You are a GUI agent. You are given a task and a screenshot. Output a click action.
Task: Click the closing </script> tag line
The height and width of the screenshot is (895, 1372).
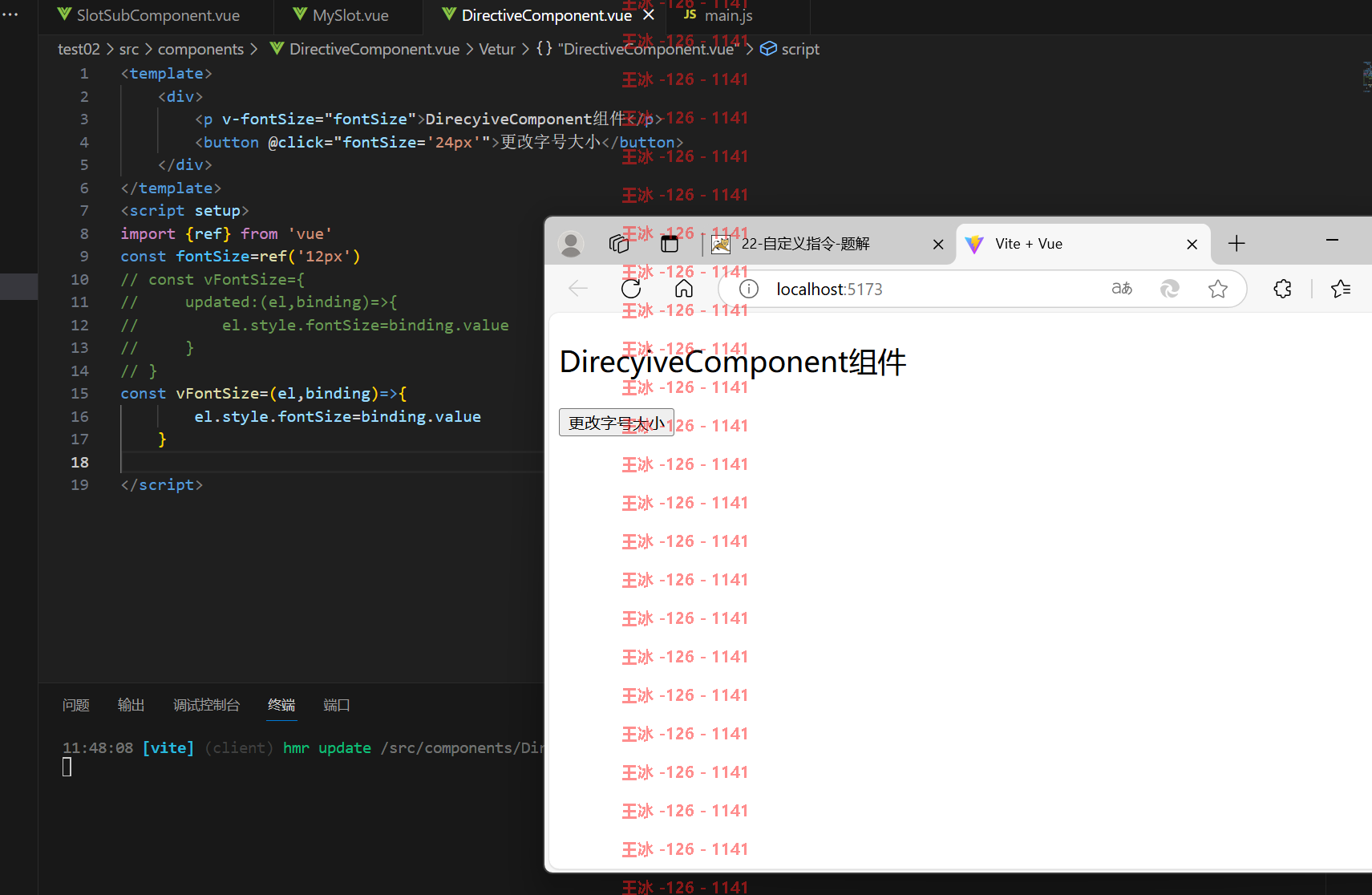click(161, 484)
